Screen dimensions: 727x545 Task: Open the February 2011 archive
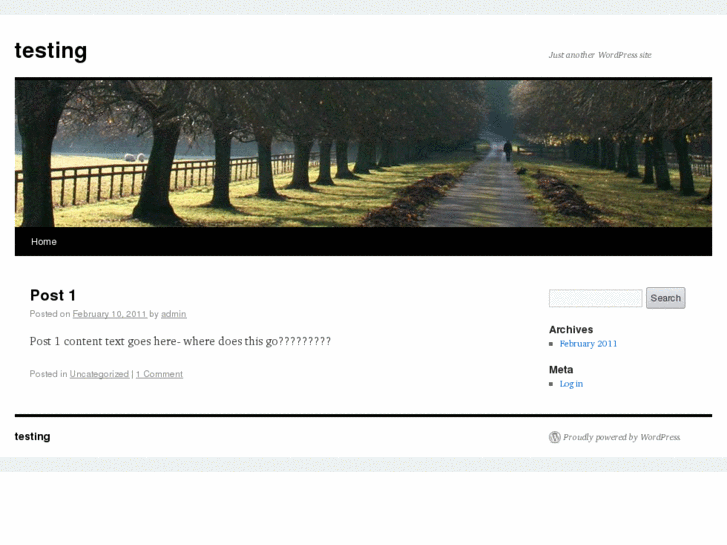[588, 344]
